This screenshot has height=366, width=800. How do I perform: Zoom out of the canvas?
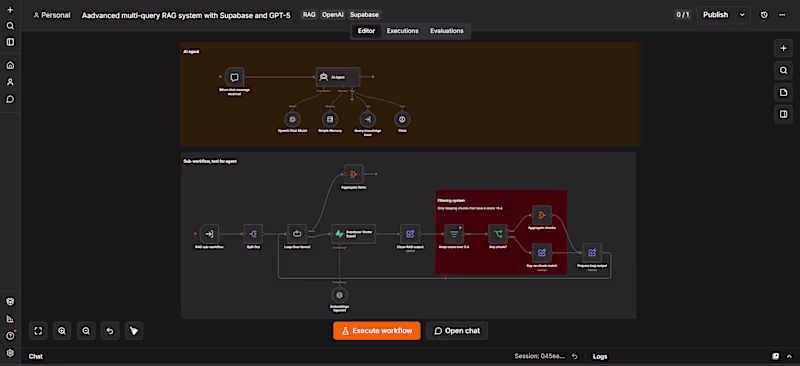[86, 331]
